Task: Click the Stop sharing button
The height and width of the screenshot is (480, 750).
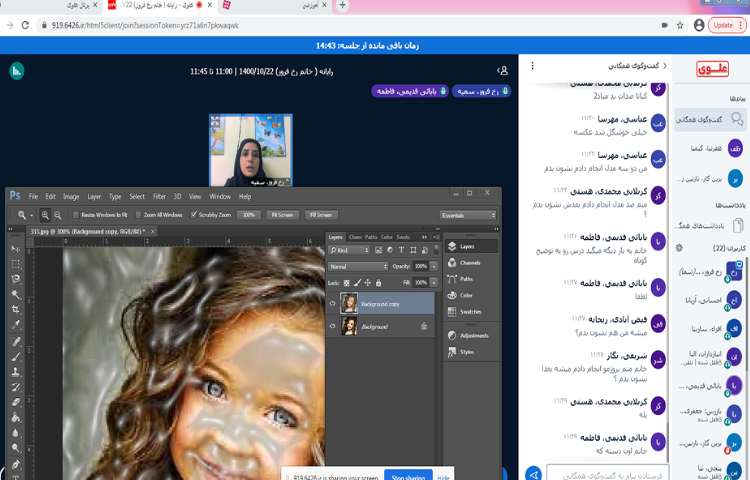Action: [x=408, y=476]
